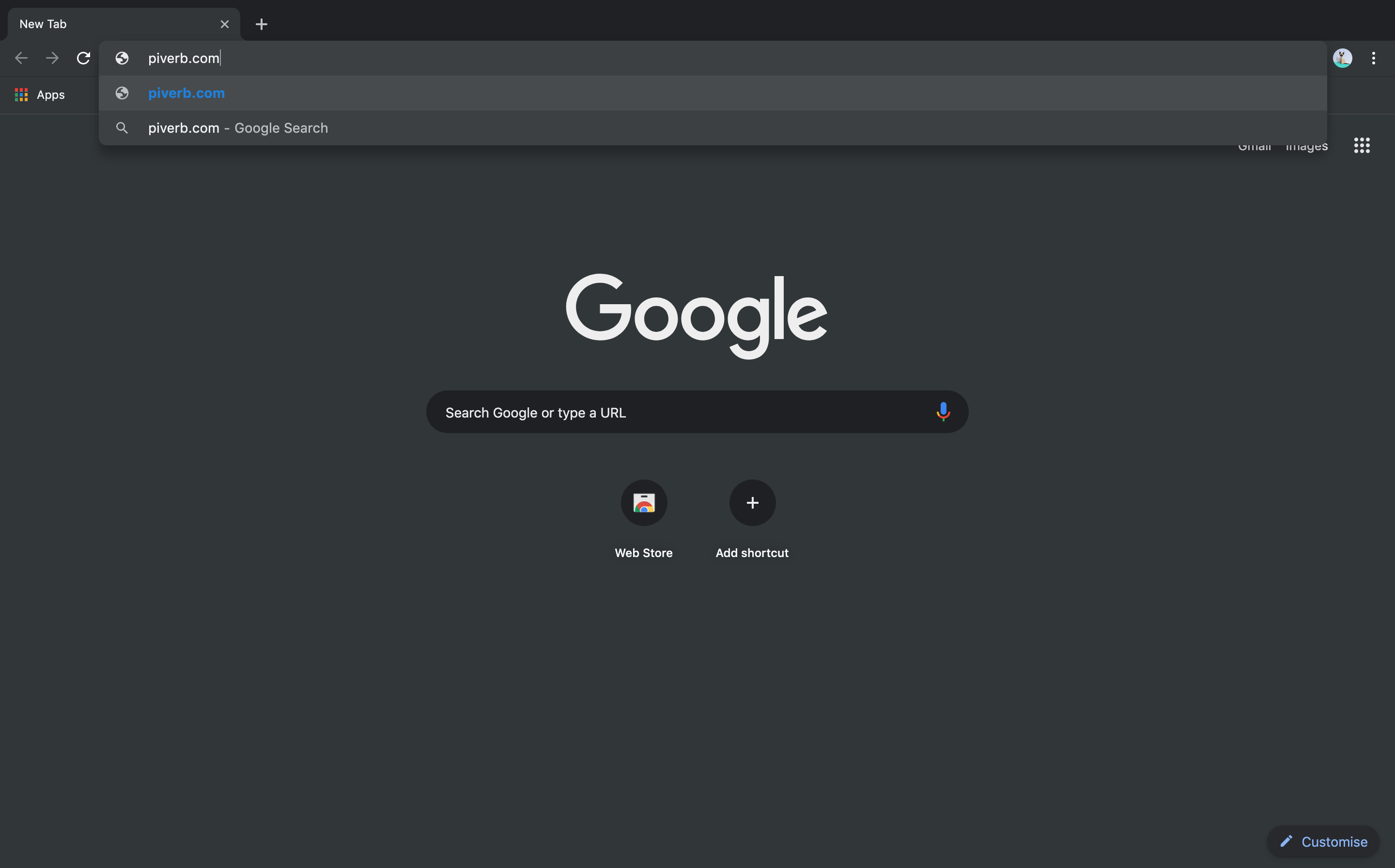Click the profile avatar icon

point(1342,58)
